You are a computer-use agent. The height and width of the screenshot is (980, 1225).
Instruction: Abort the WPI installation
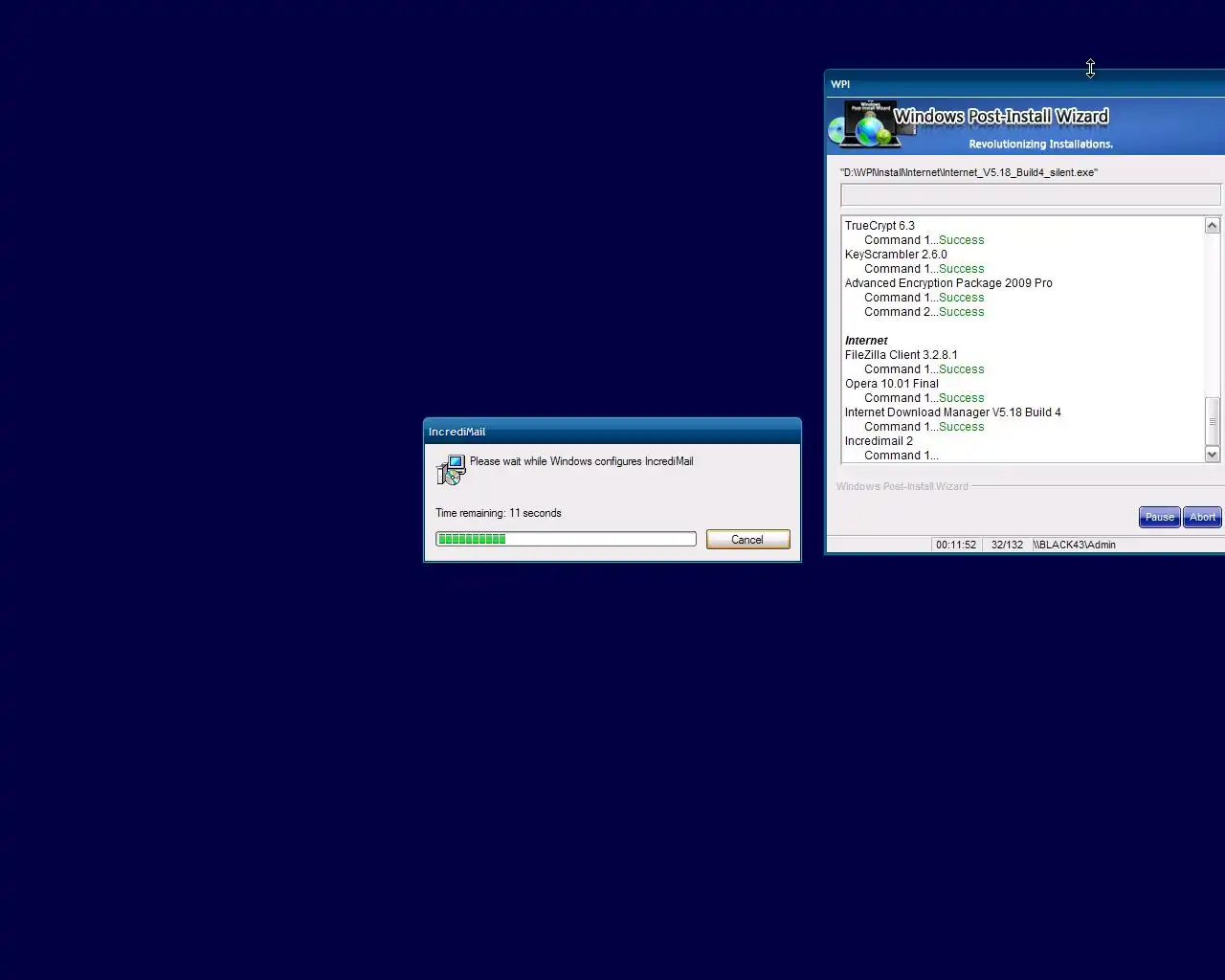point(1203,517)
